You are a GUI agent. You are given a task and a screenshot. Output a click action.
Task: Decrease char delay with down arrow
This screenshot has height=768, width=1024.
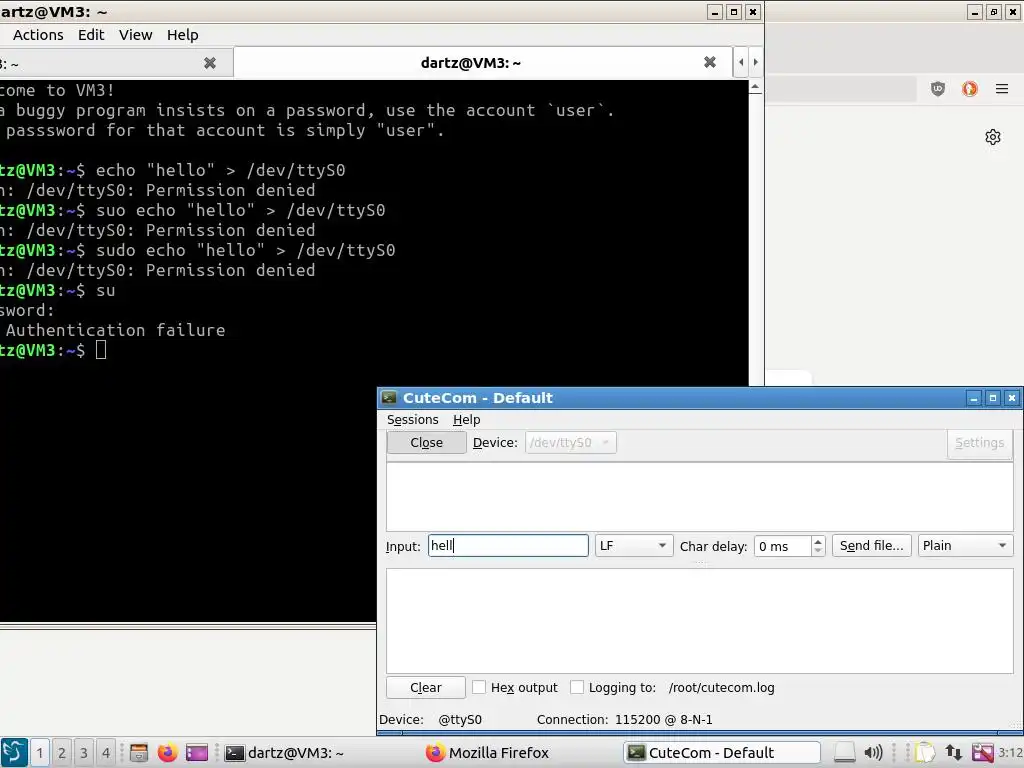pyautogui.click(x=818, y=551)
